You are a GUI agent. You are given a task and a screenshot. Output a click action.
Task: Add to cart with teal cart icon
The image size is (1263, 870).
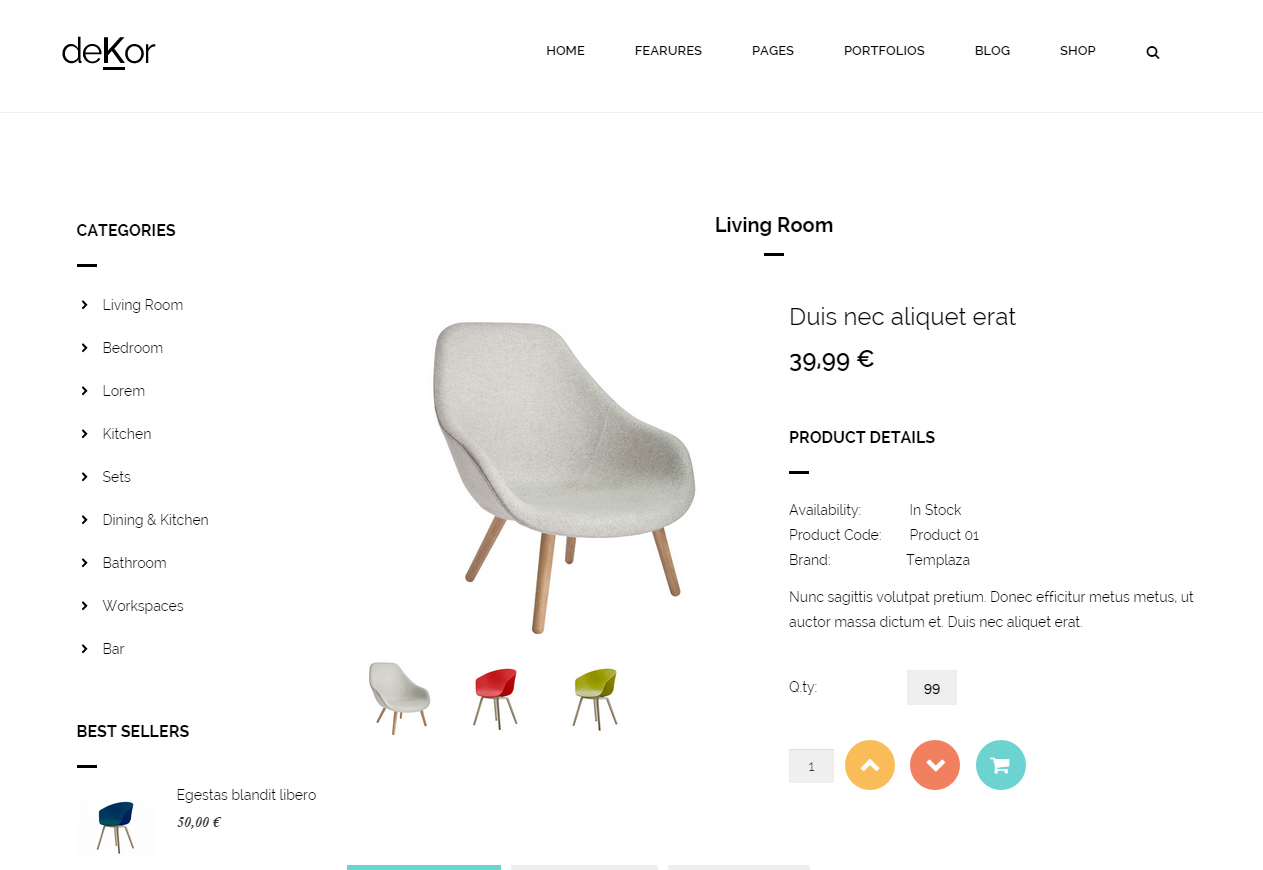[1001, 765]
